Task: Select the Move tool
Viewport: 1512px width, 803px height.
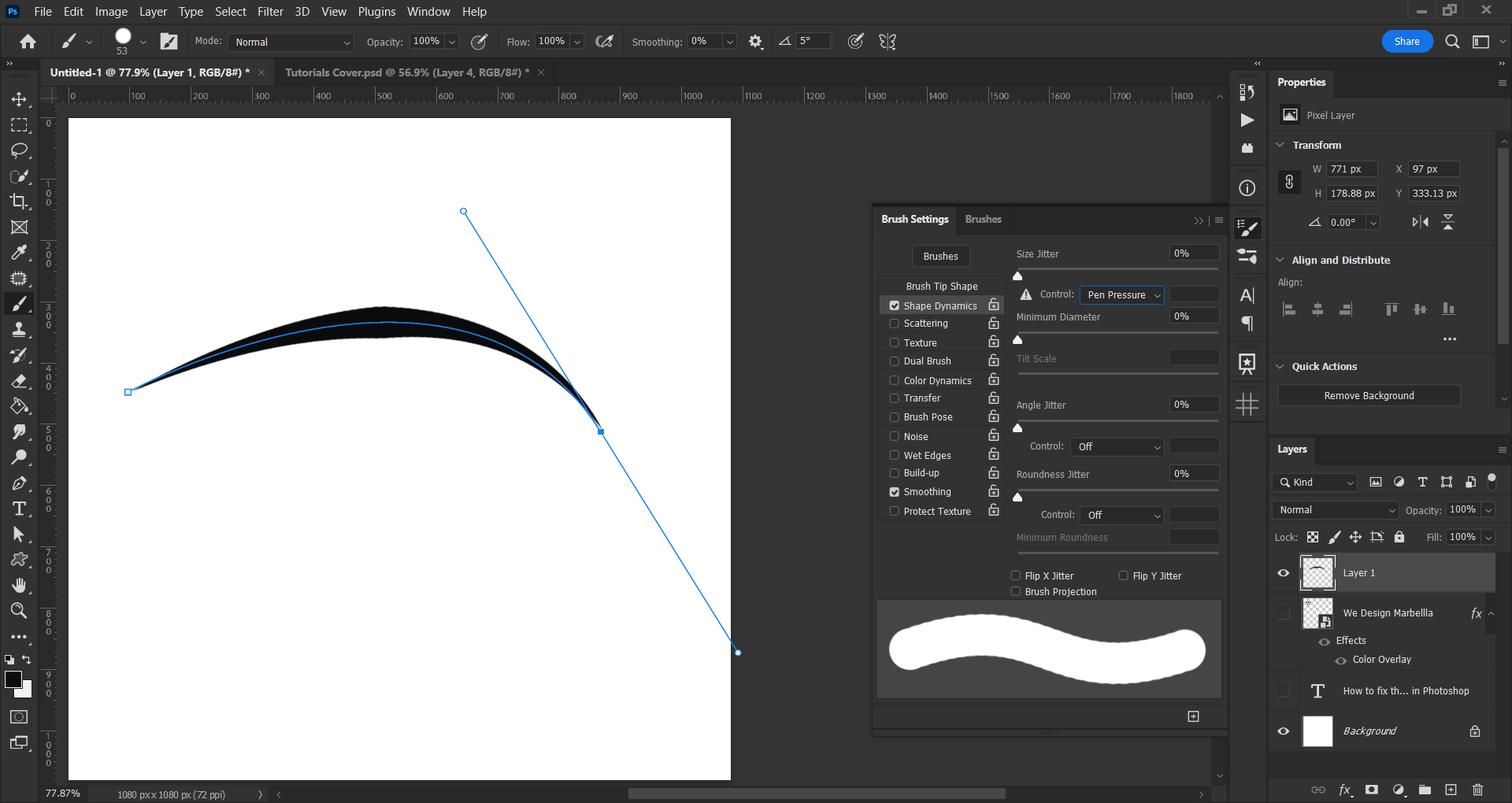Action: click(19, 99)
